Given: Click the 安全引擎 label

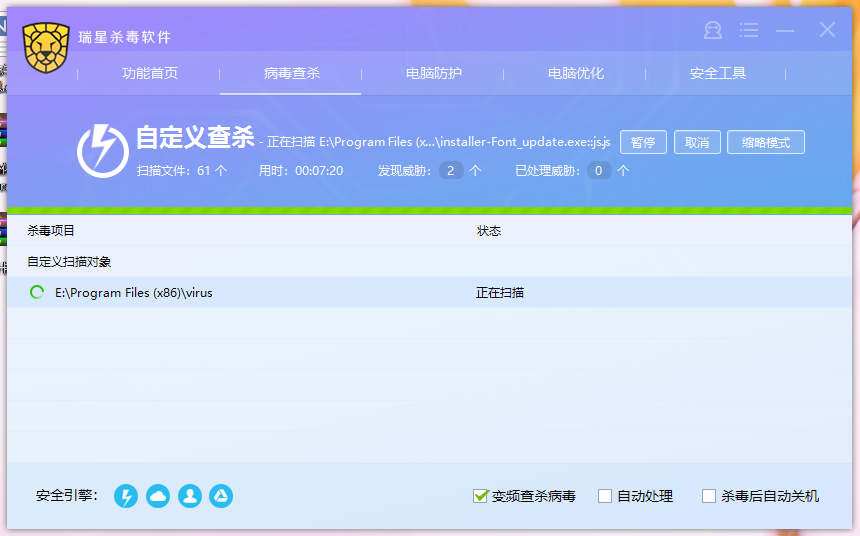Looking at the screenshot, I should 67,496.
